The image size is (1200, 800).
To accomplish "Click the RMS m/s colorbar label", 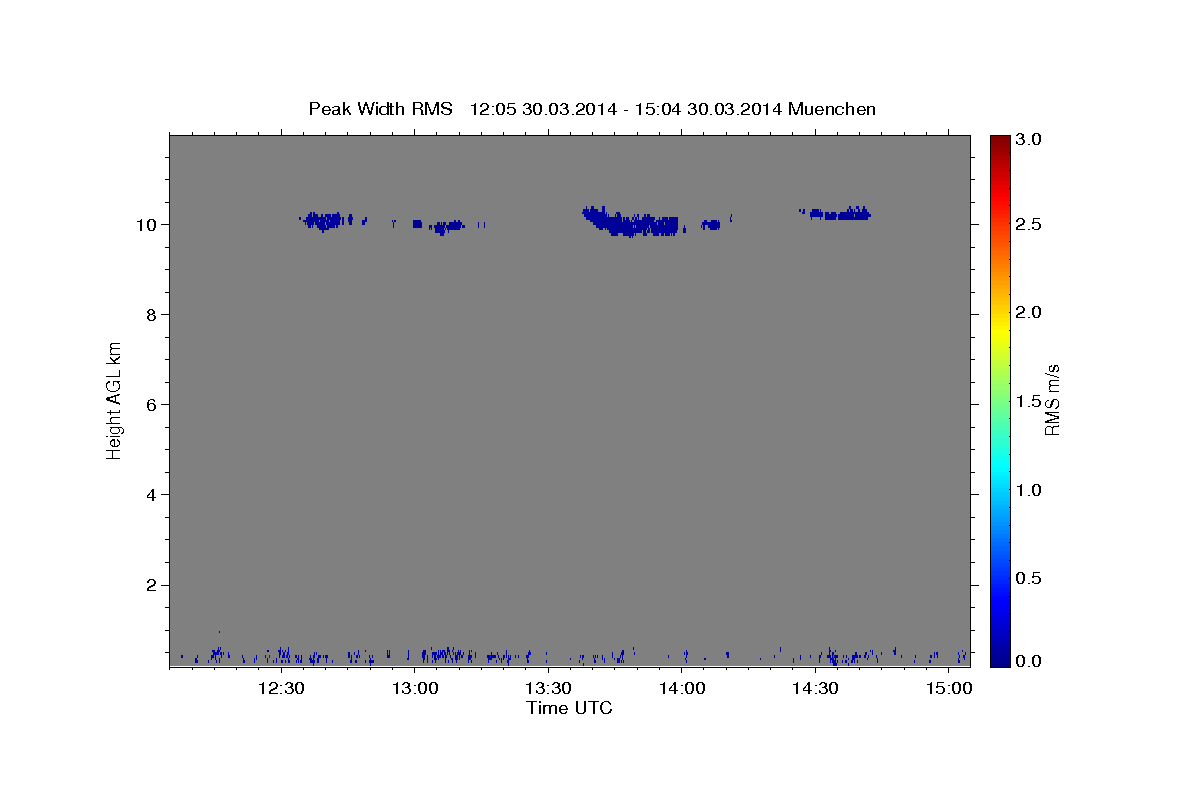I will coord(1051,399).
